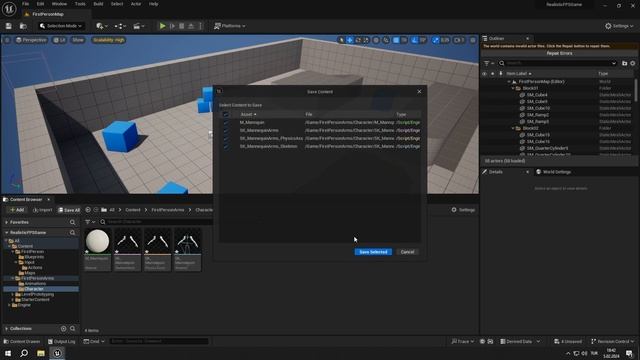Click the Scalability: High button
Image resolution: width=640 pixels, height=360 pixels.
coord(108,40)
